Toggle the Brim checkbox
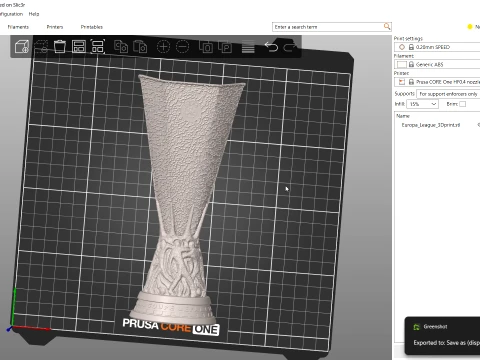 coord(462,104)
